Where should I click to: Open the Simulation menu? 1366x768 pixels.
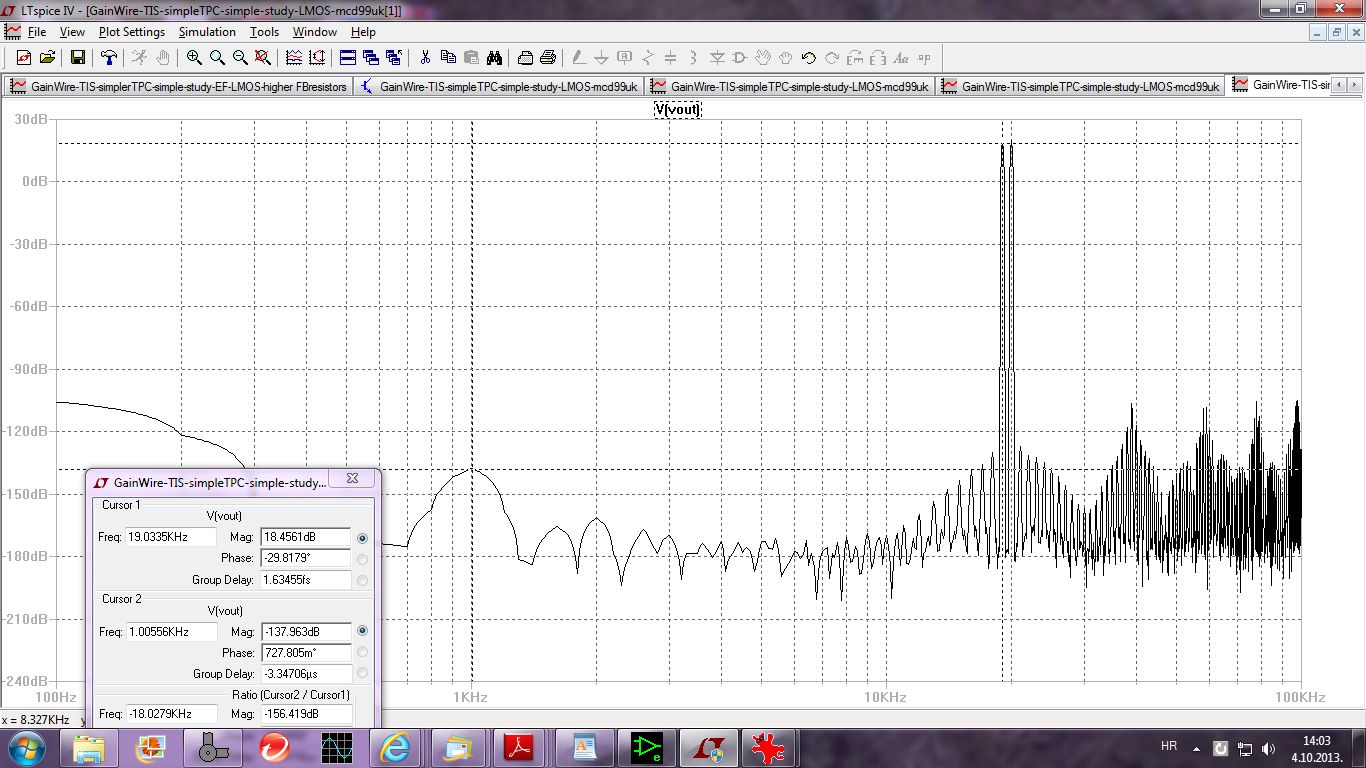(x=207, y=32)
